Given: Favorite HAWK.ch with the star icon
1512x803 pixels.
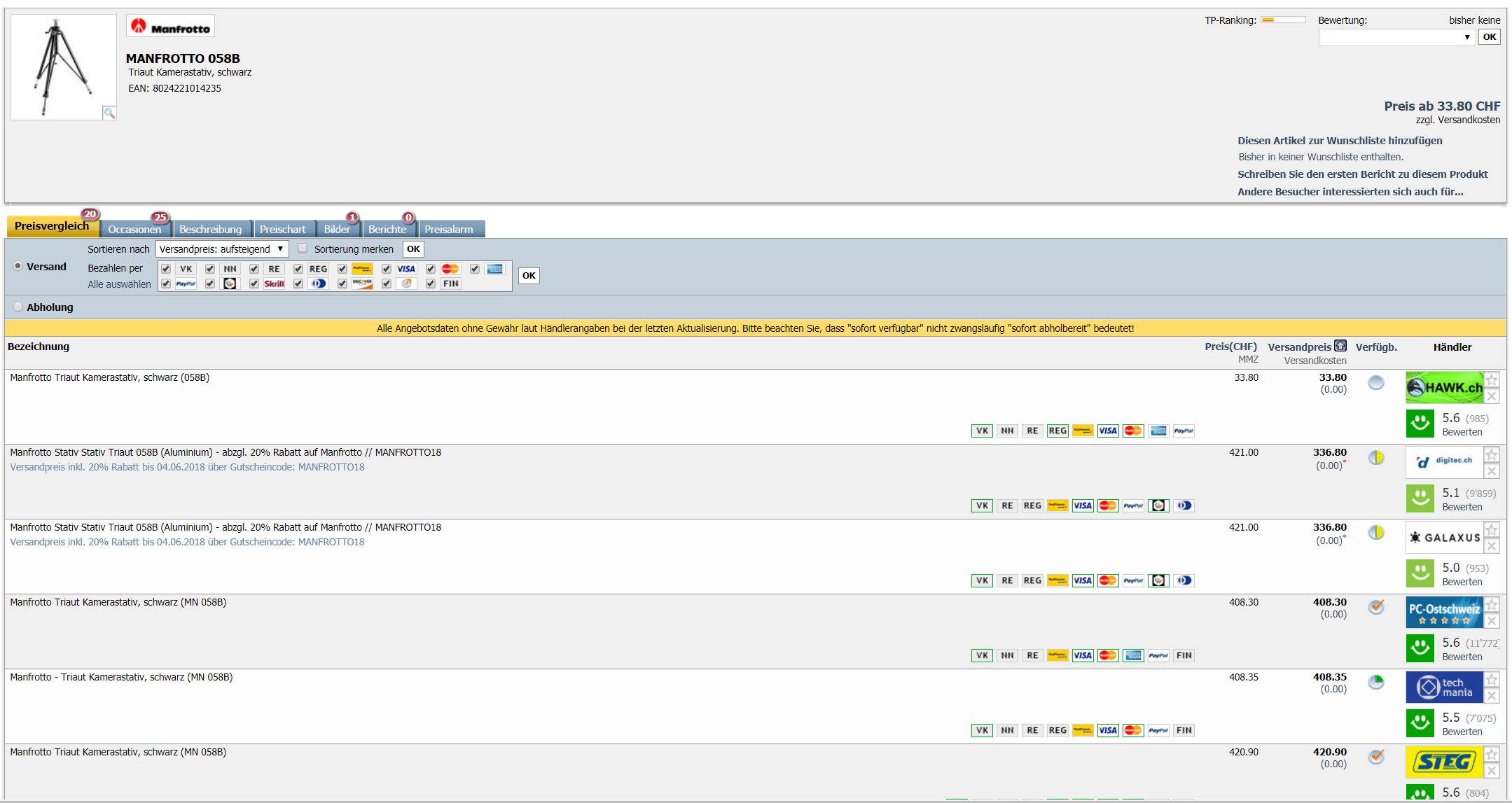Looking at the screenshot, I should click(x=1492, y=380).
